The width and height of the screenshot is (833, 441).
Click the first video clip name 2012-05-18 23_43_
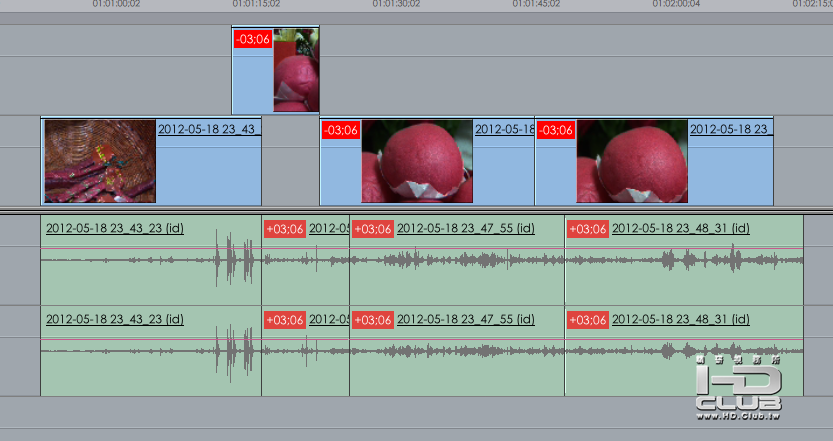tap(209, 129)
